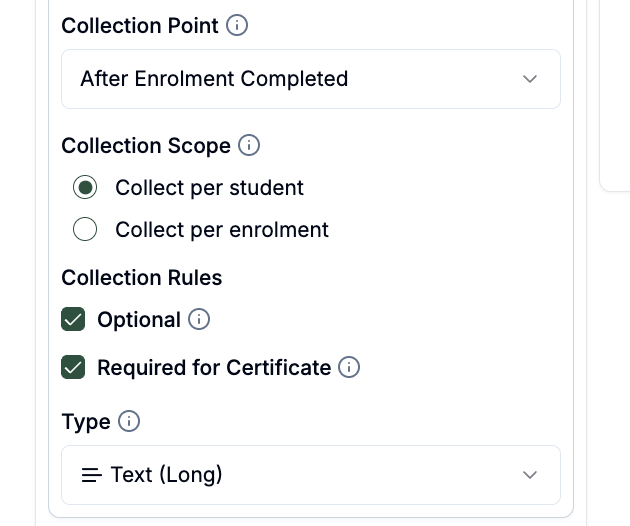Click the Optional label text

[x=139, y=320]
